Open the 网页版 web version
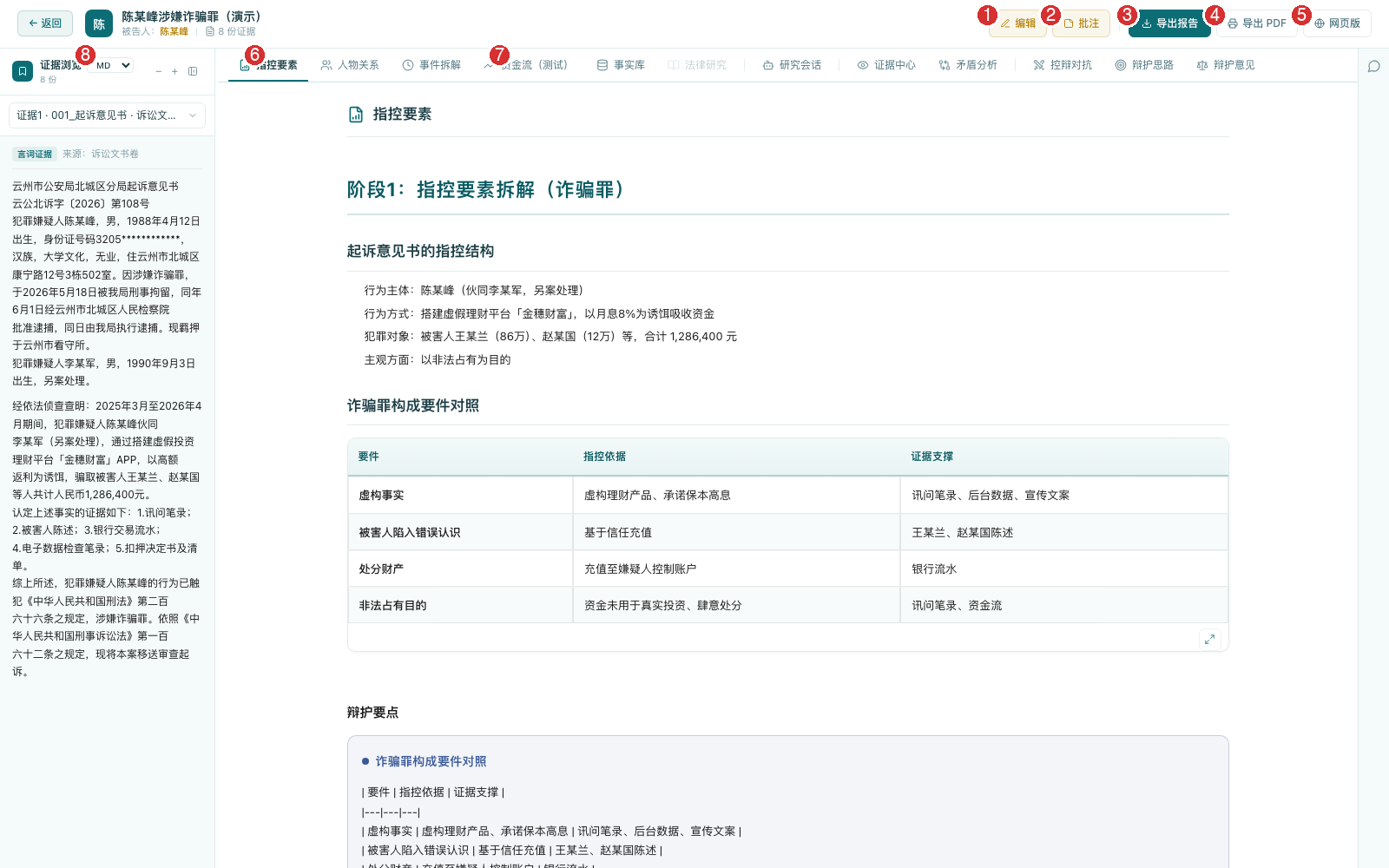 point(1337,23)
